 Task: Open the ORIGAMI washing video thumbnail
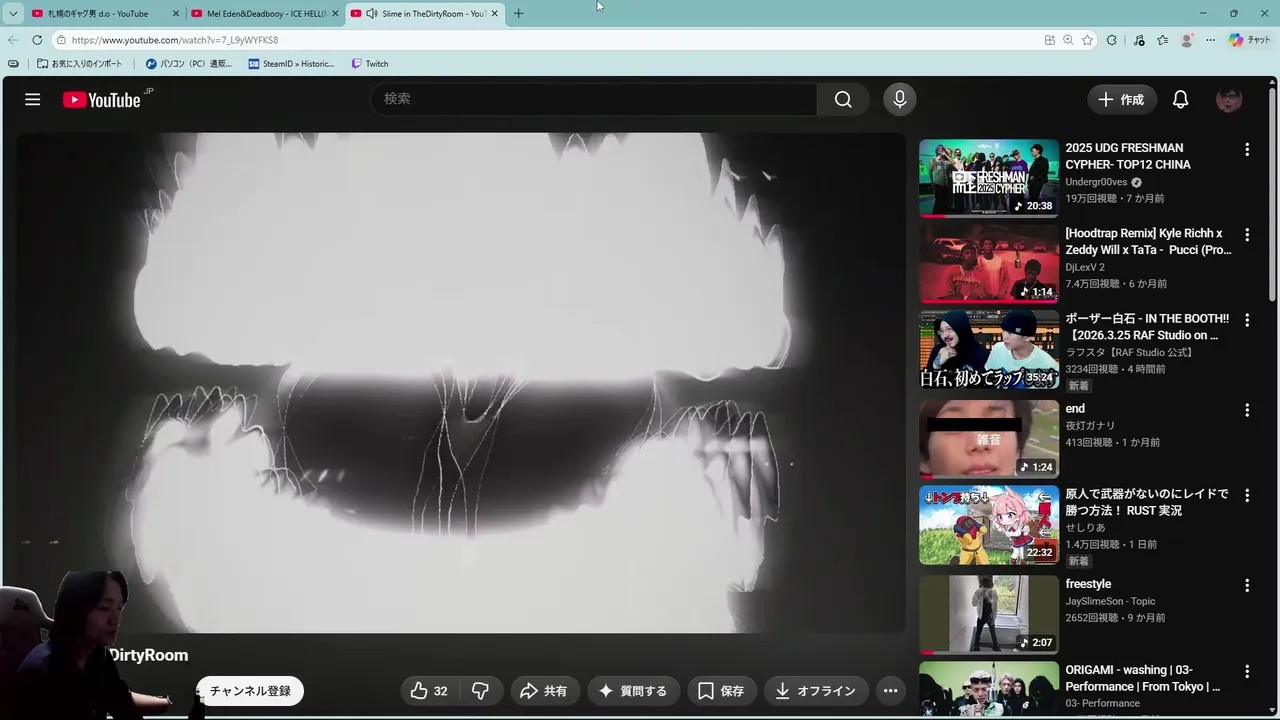click(x=989, y=689)
